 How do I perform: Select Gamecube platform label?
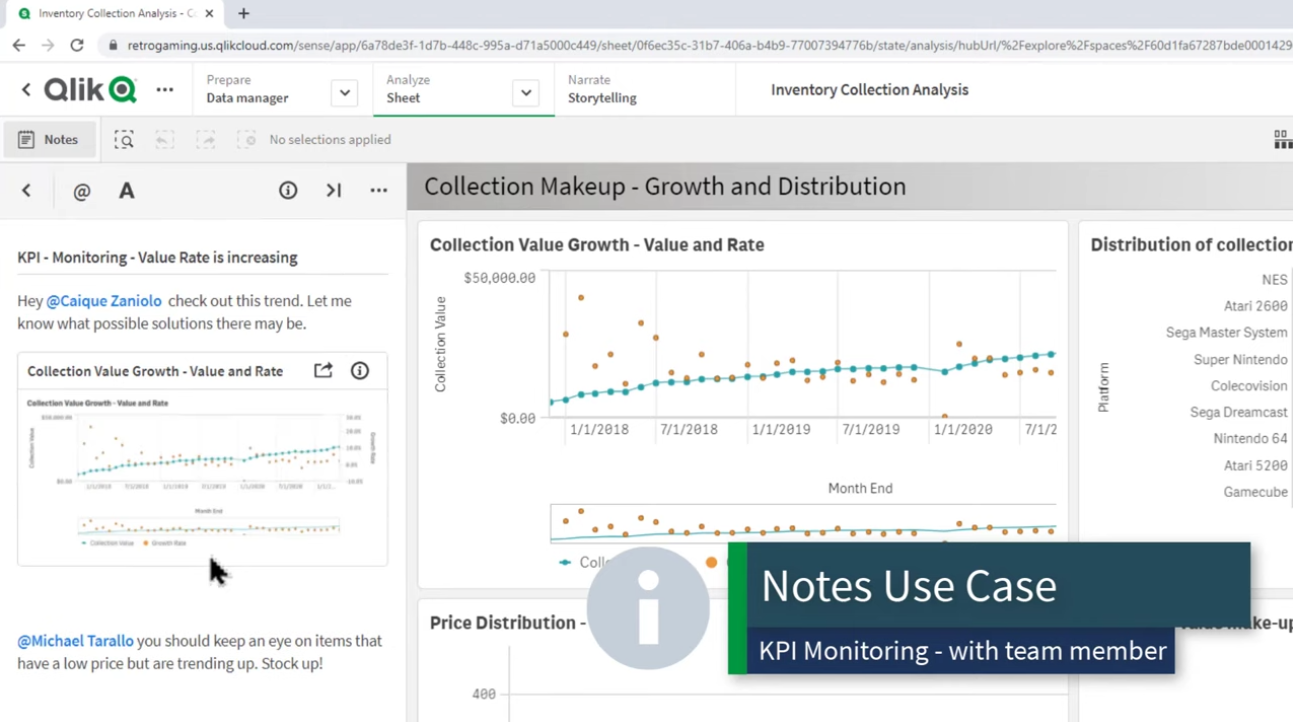point(1255,492)
